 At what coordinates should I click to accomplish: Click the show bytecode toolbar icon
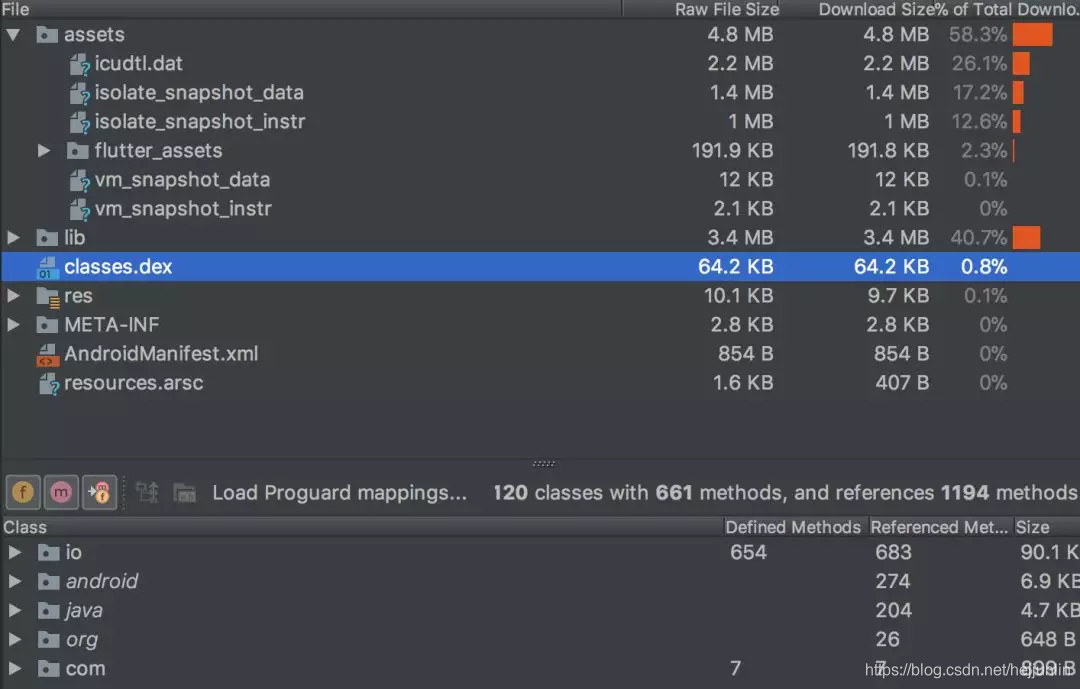coord(147,492)
